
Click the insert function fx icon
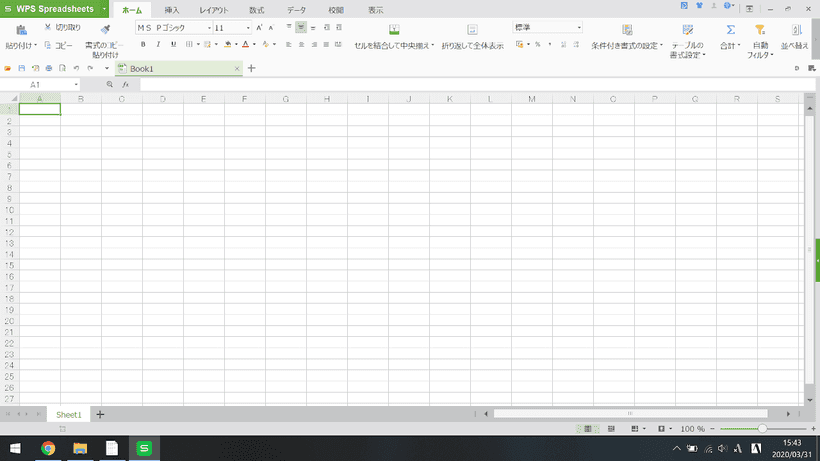(x=126, y=85)
